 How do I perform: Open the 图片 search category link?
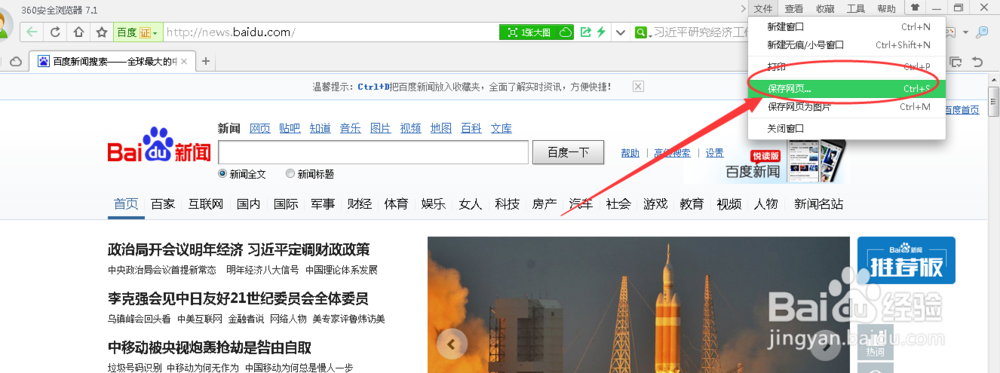(x=380, y=128)
